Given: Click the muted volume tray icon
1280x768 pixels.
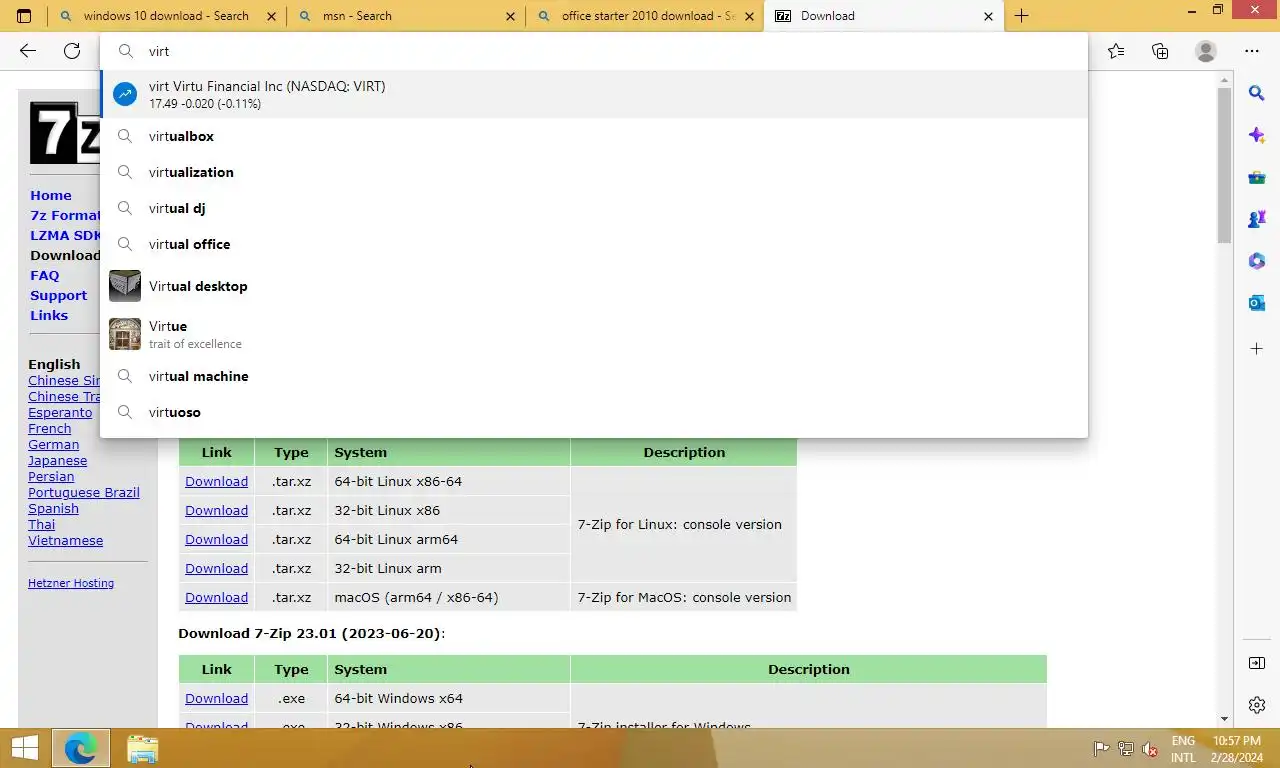Looking at the screenshot, I should pyautogui.click(x=1150, y=749).
